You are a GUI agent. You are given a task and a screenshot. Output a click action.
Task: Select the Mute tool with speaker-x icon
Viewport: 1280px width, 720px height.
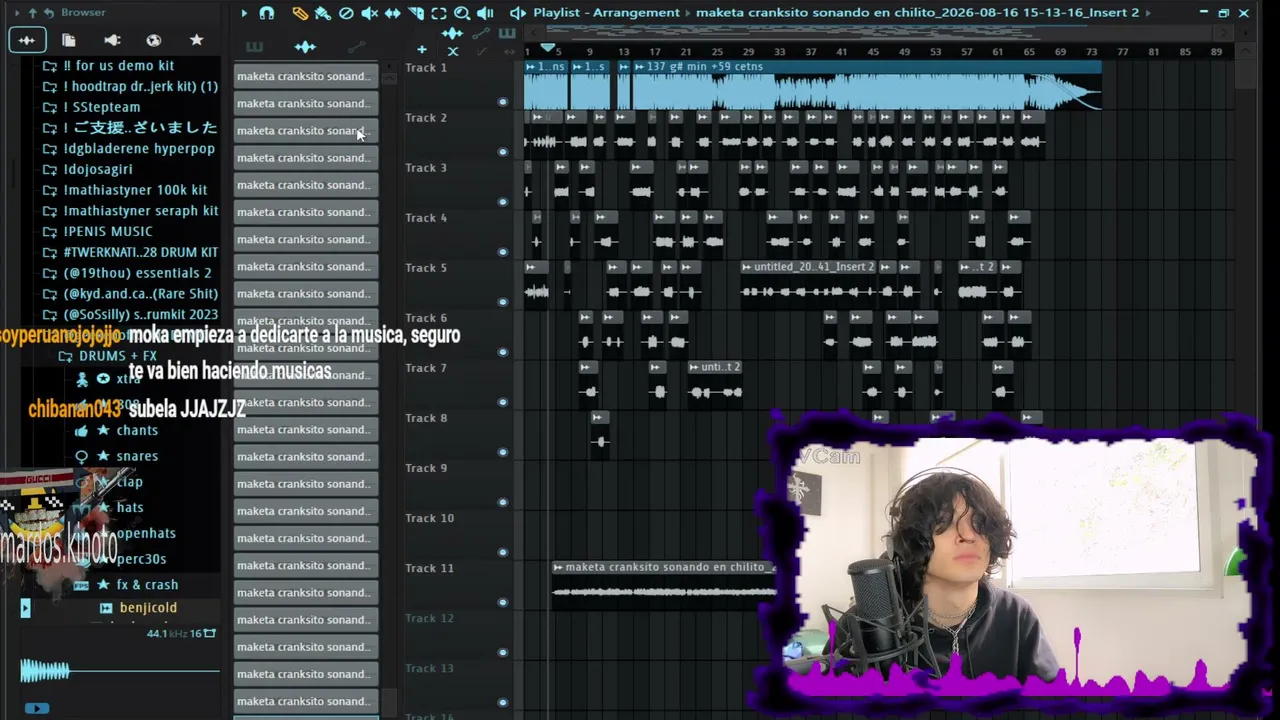point(369,13)
